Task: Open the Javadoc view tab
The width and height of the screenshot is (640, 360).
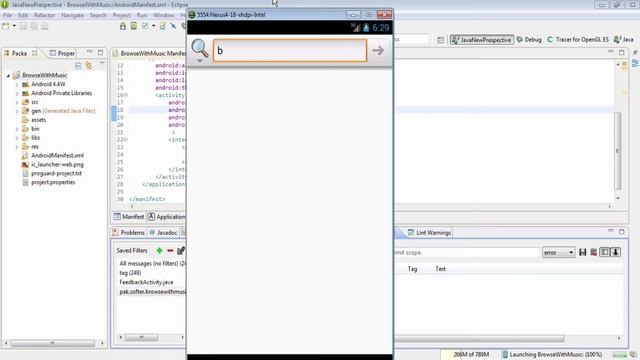Action: [163, 233]
